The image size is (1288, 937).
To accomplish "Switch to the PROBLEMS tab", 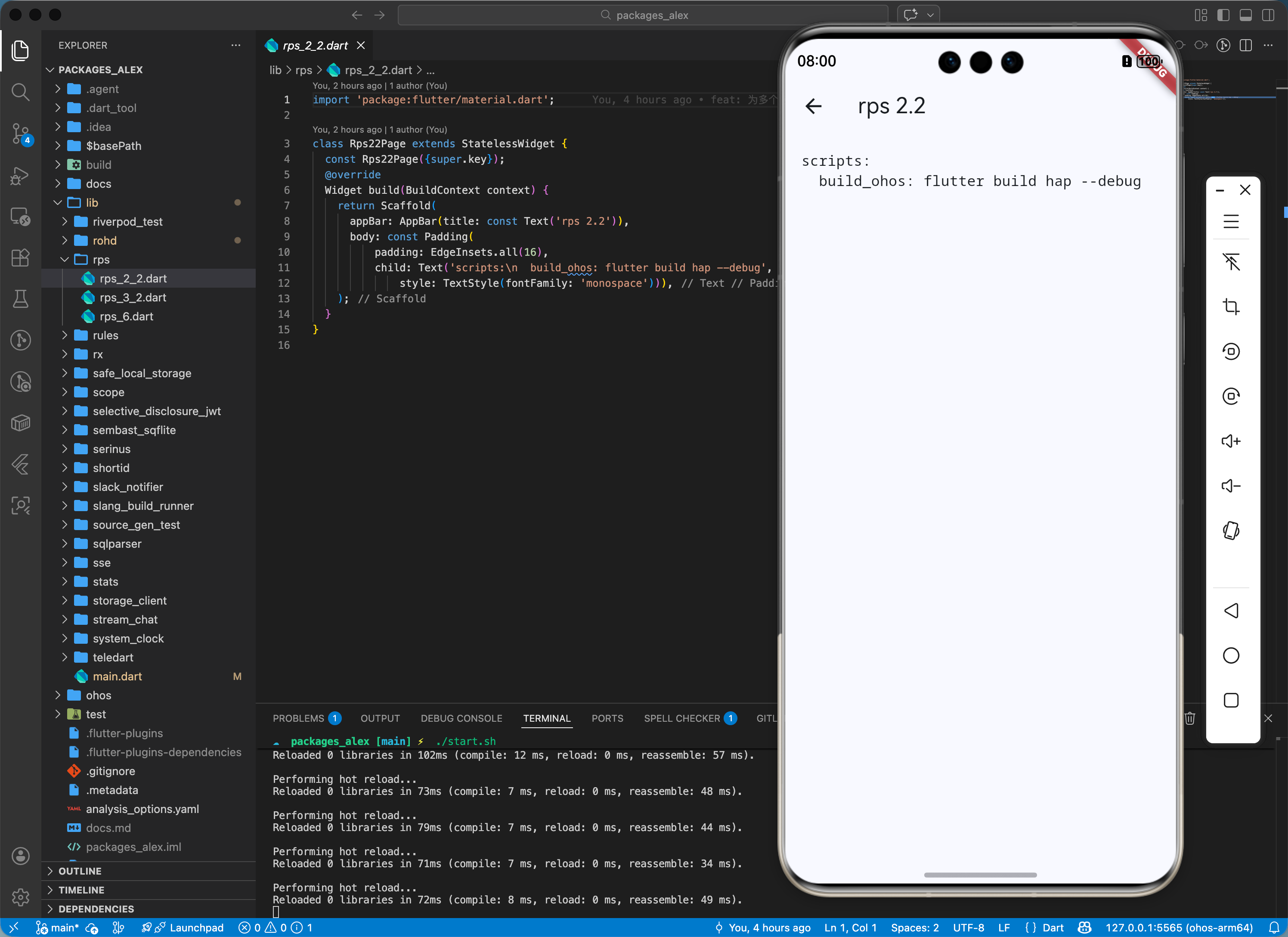I will tap(298, 718).
